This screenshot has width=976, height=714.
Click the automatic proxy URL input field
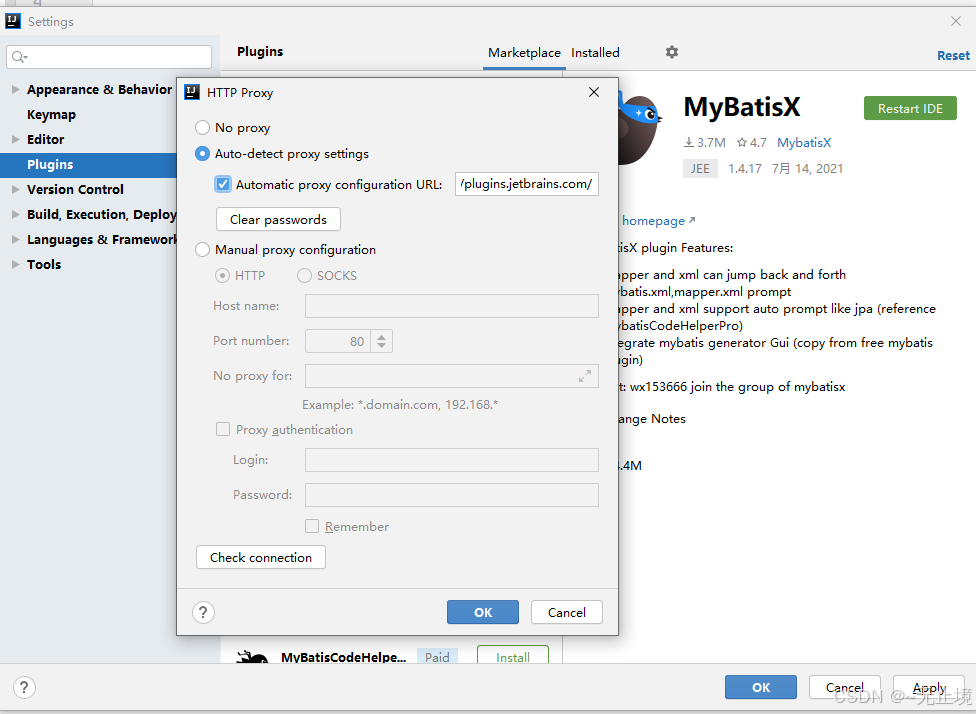coord(527,184)
